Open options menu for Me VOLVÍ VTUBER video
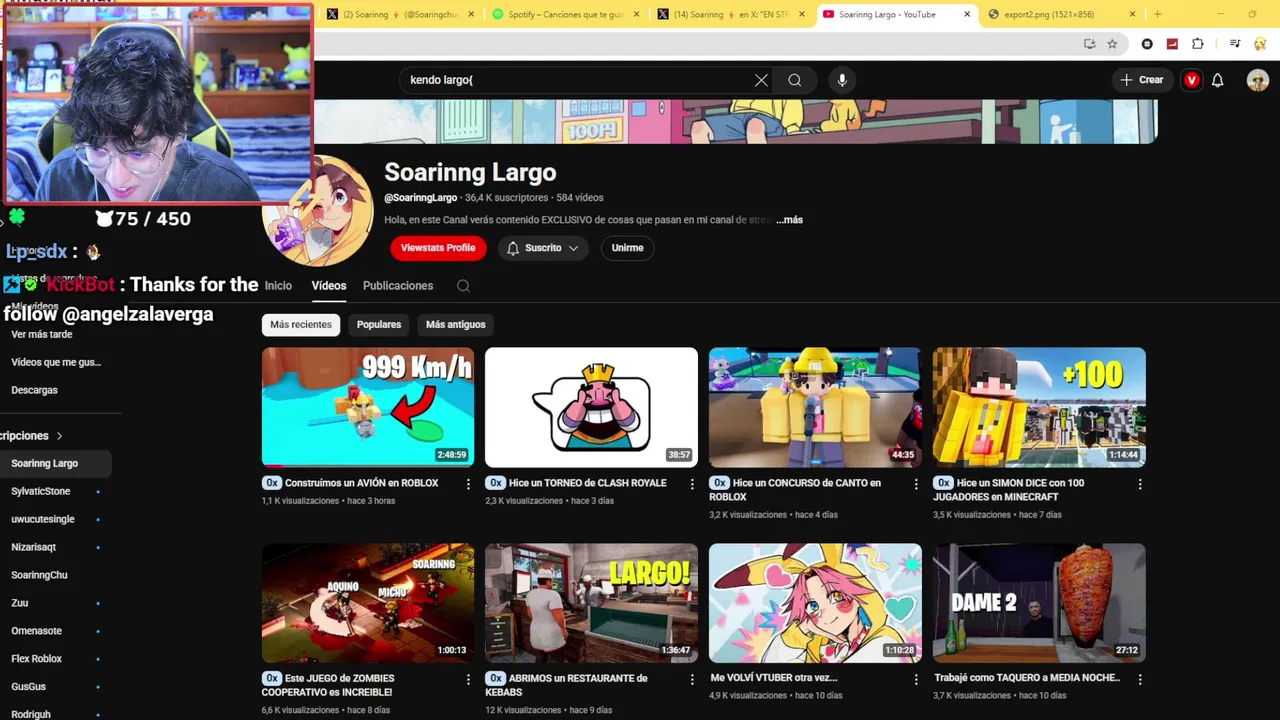Screen dimensions: 1280x720 click(916, 679)
